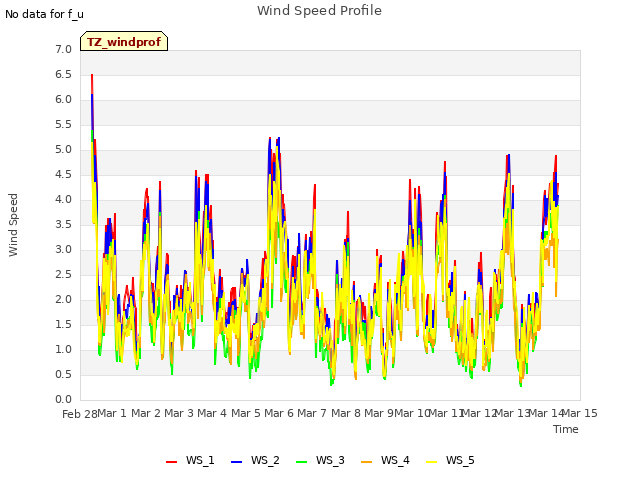Viewport: 640px width, 480px height.
Task: Click the TZ_windprof label box
Action: coord(124,41)
